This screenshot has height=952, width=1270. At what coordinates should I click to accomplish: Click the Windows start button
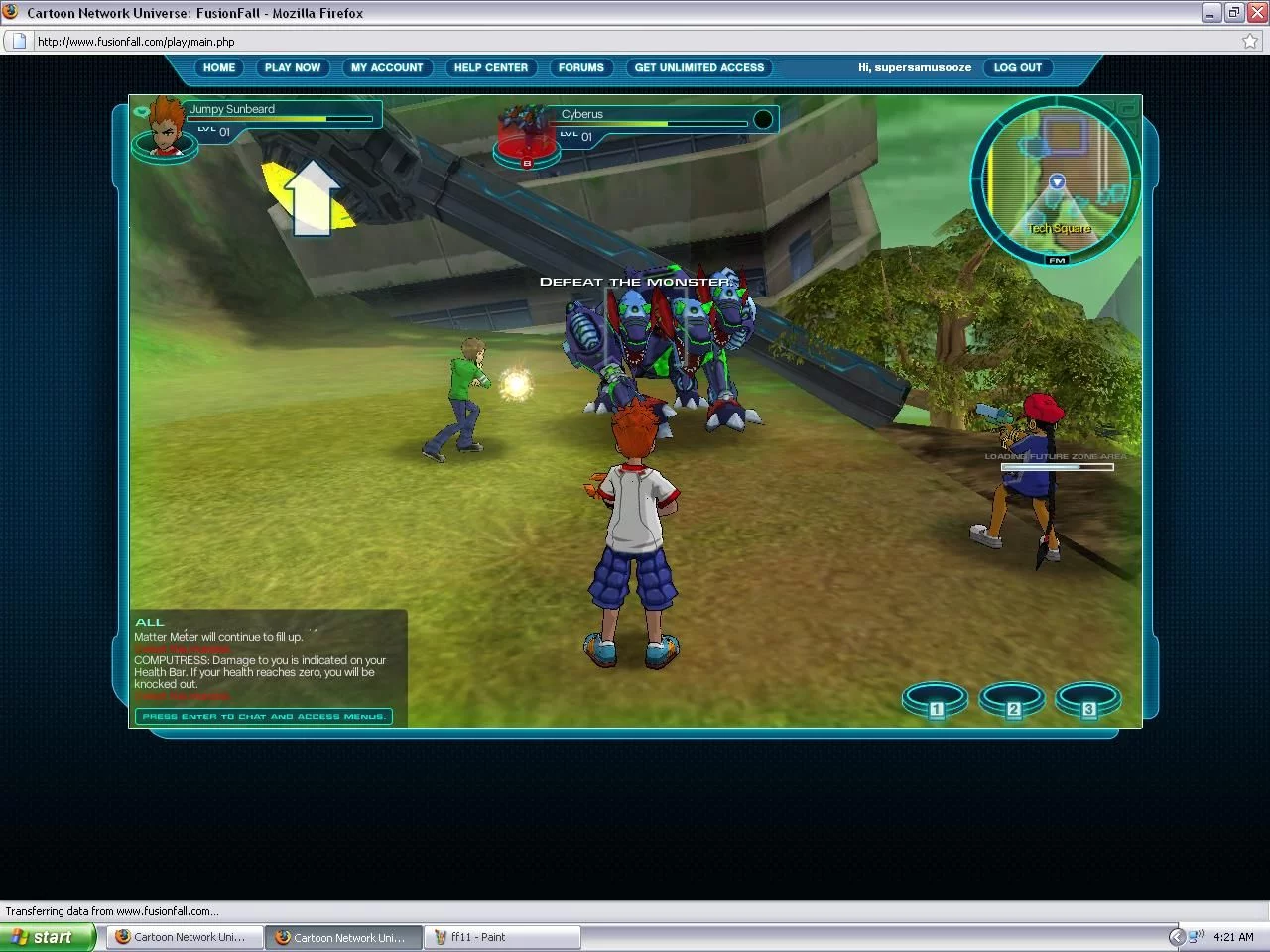pyautogui.click(x=48, y=937)
